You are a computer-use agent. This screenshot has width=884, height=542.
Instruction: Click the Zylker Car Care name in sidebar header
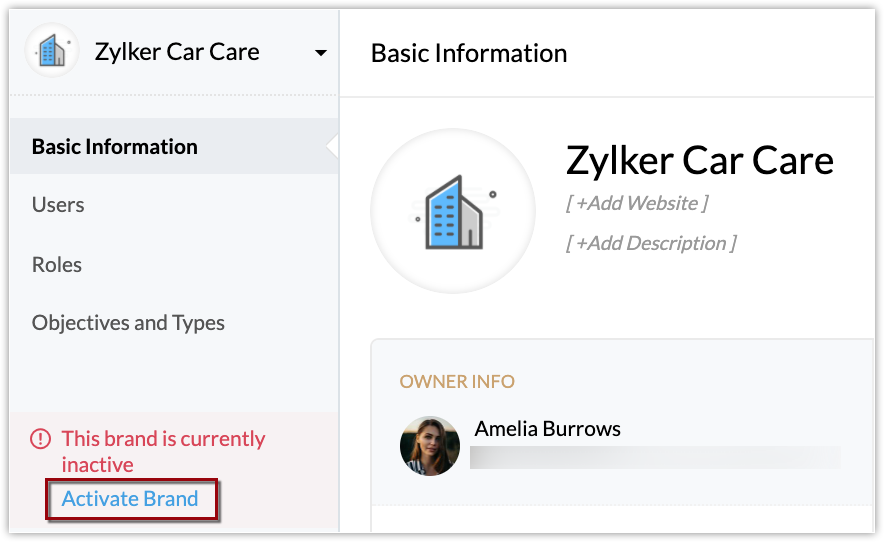pos(177,52)
